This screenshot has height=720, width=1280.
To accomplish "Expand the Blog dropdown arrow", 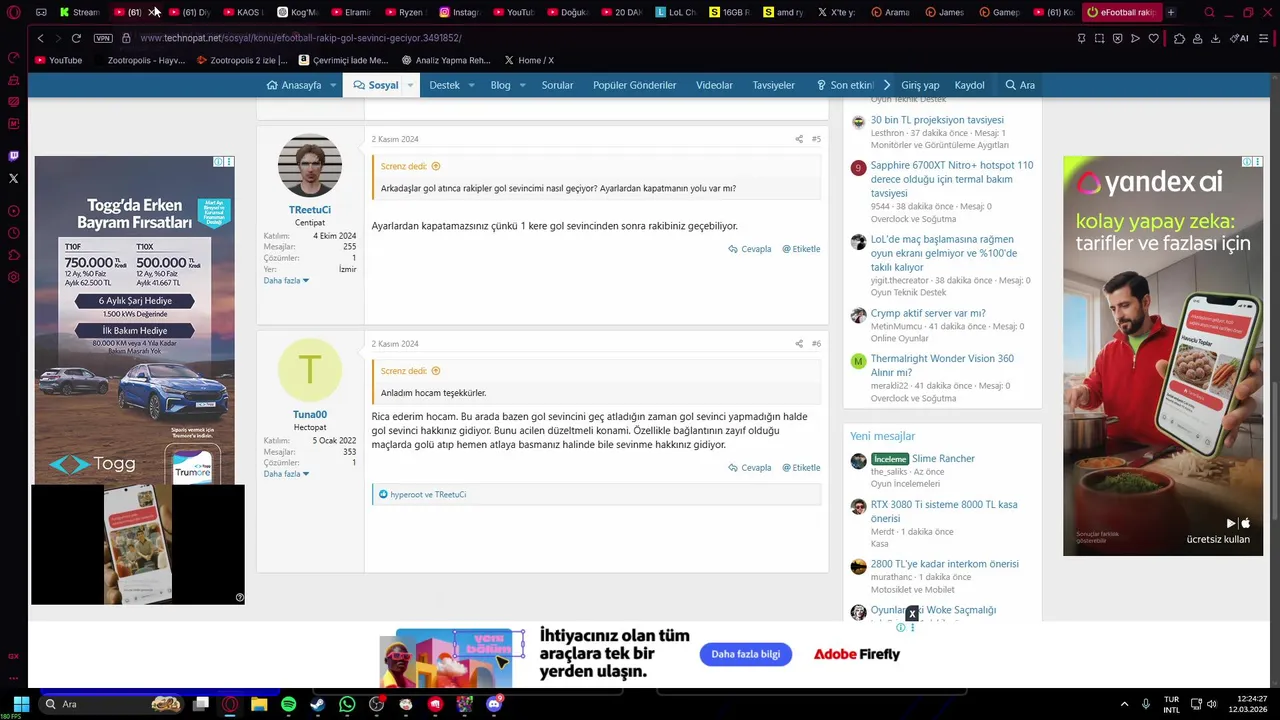I will pos(522,85).
